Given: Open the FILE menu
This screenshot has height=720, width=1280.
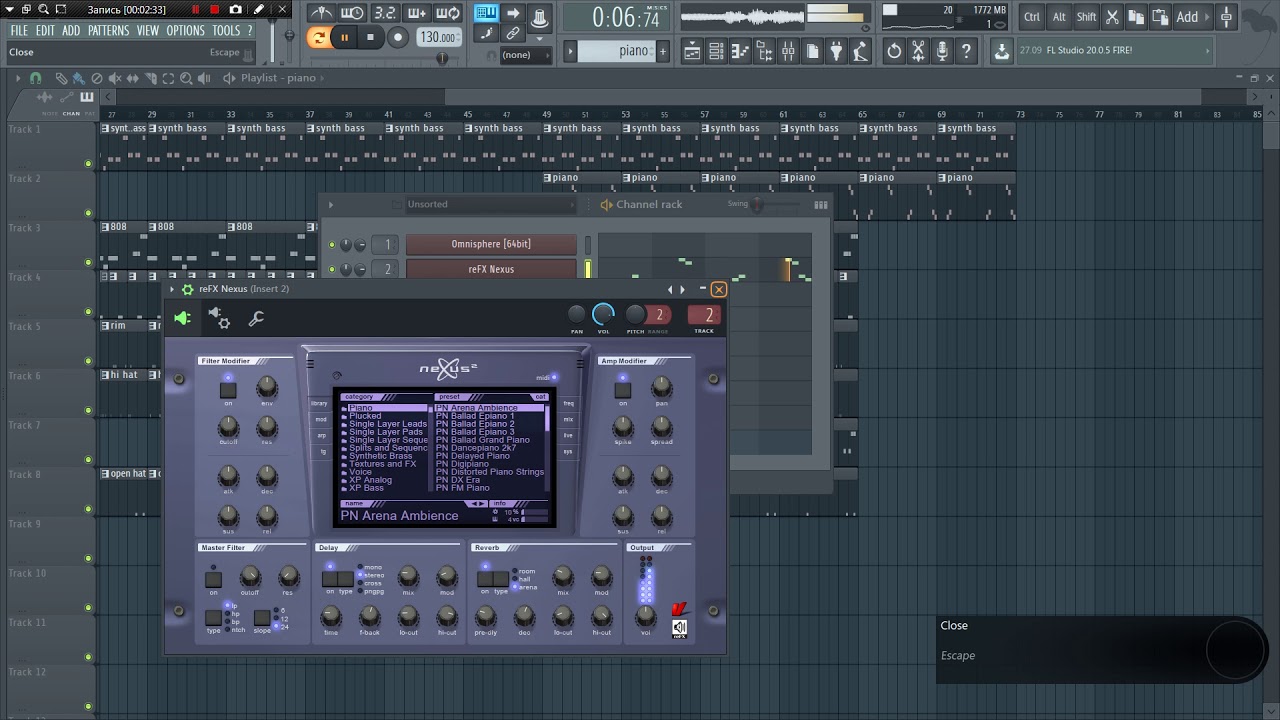Looking at the screenshot, I should tap(19, 31).
